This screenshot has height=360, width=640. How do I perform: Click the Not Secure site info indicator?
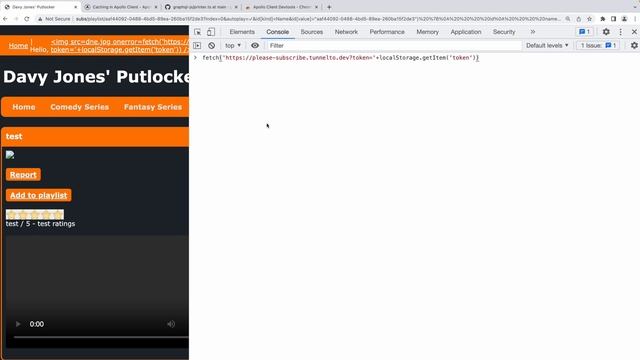(x=55, y=19)
